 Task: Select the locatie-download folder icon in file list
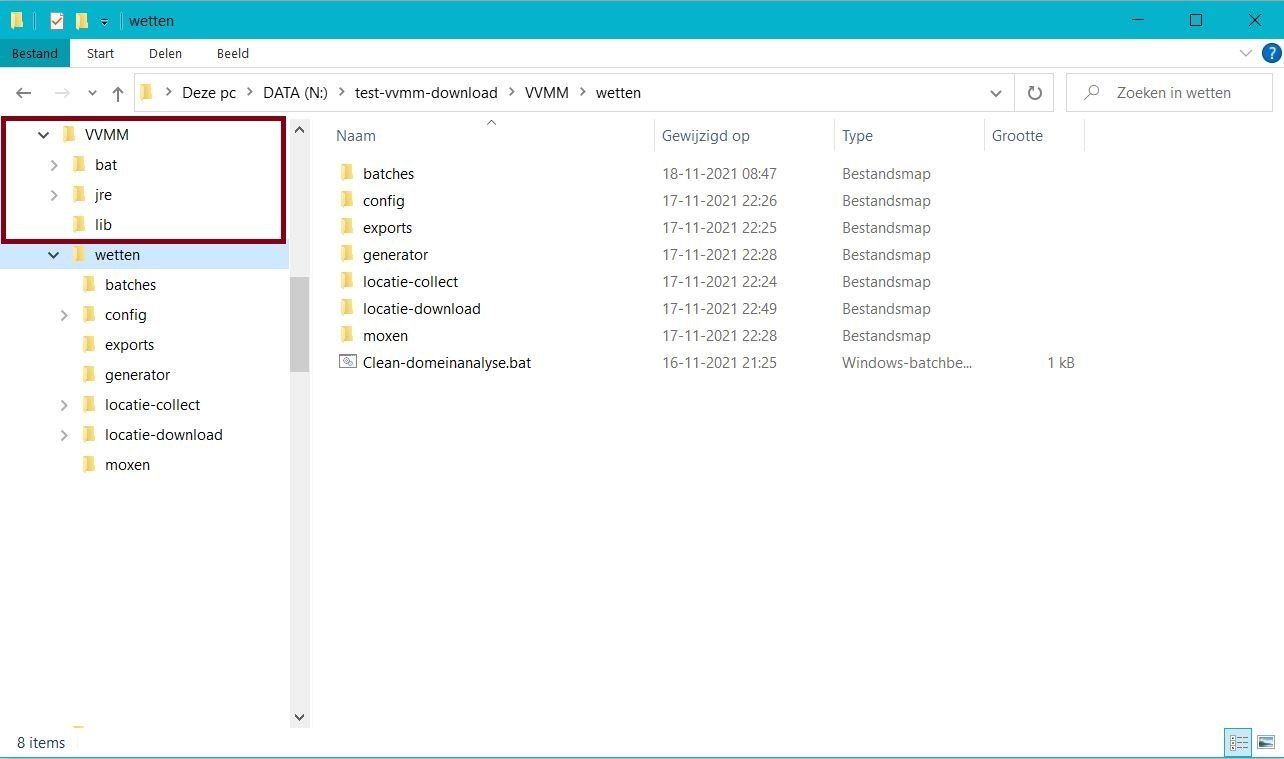pos(347,308)
